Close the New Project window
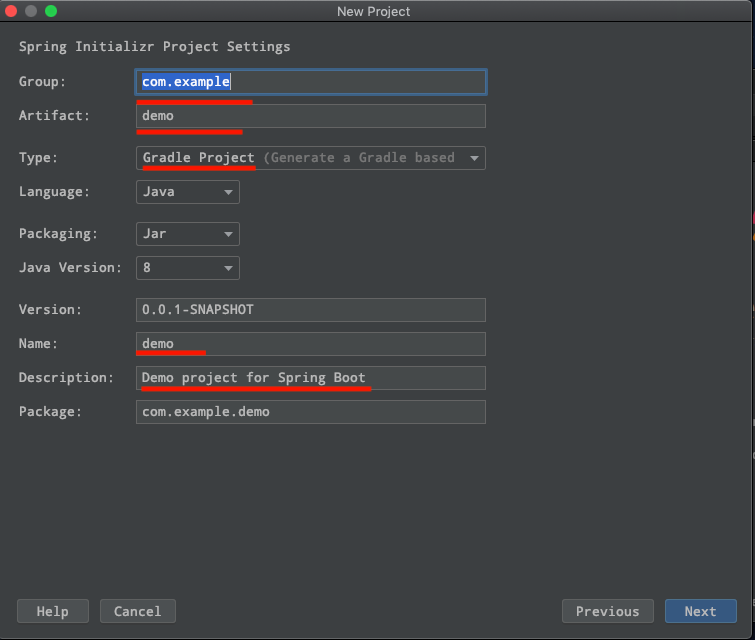 pos(11,11)
